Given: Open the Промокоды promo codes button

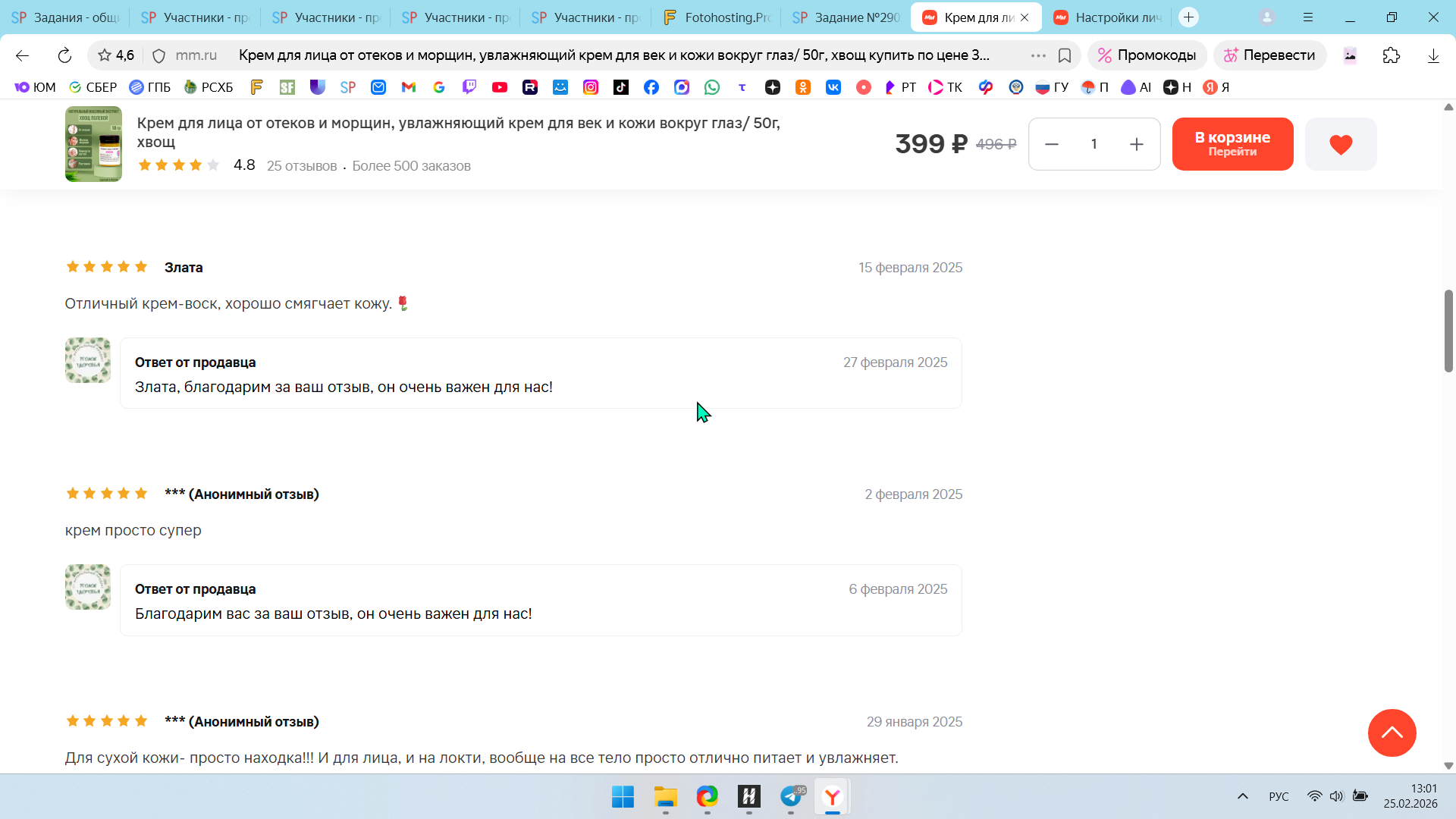Looking at the screenshot, I should (1147, 55).
